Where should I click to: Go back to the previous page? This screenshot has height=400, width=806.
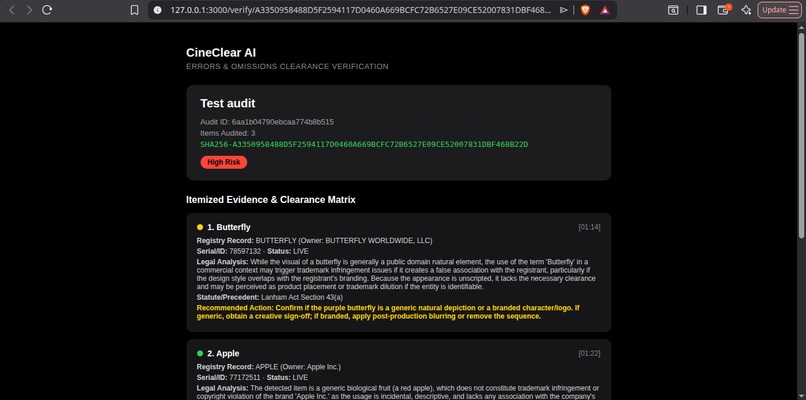click(x=12, y=10)
